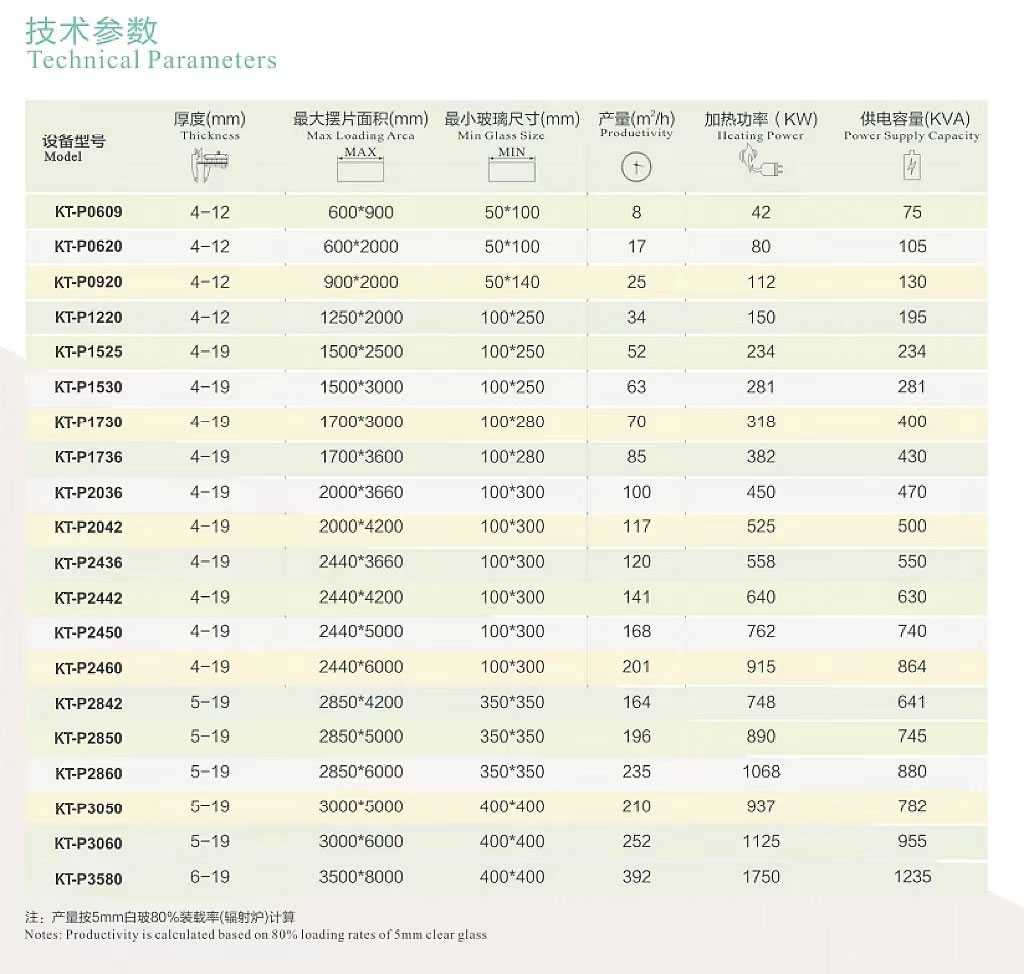Select model name KT-P1736
Screen dimensions: 1024x974
89,457
